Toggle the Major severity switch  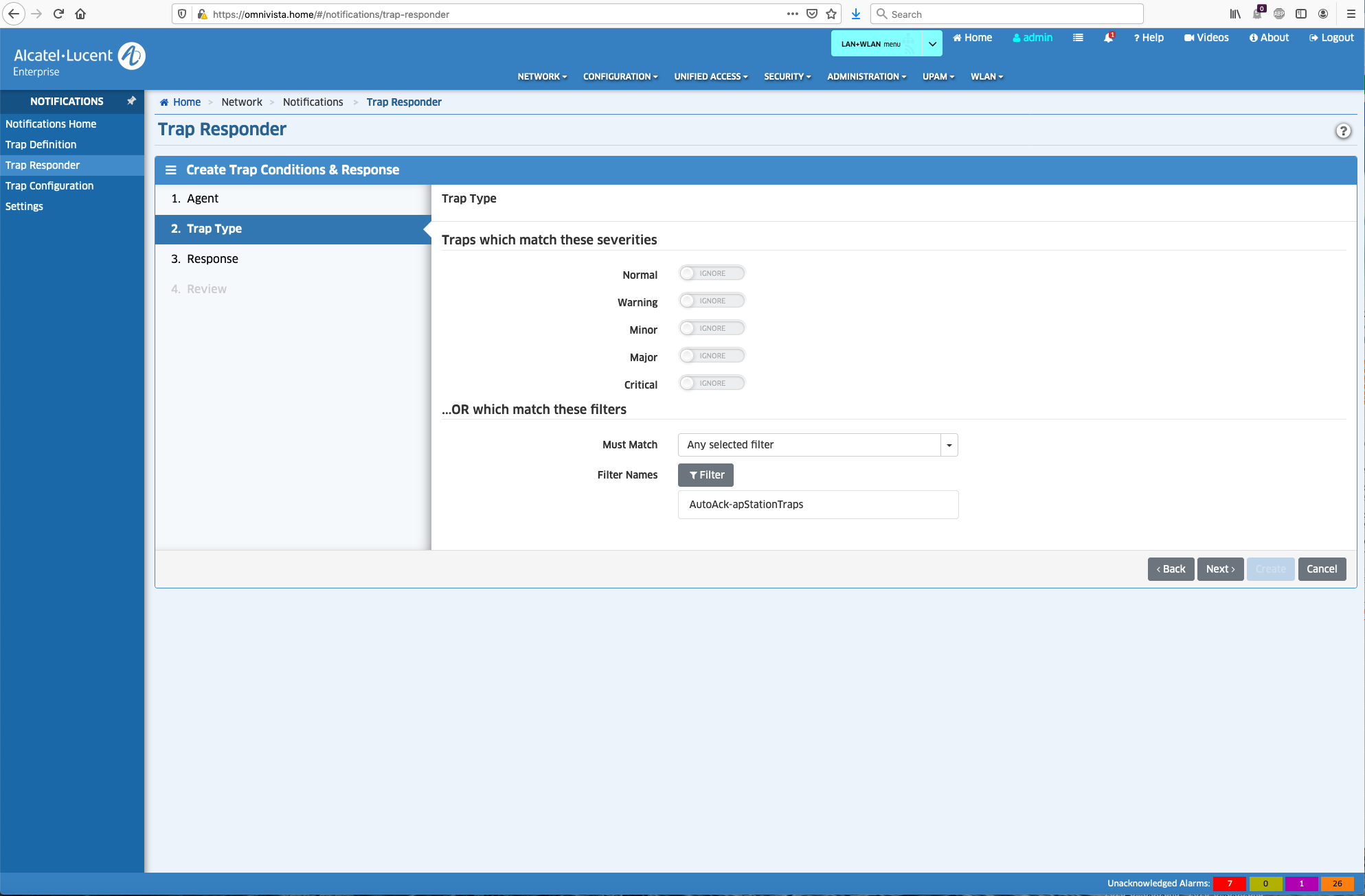(711, 356)
